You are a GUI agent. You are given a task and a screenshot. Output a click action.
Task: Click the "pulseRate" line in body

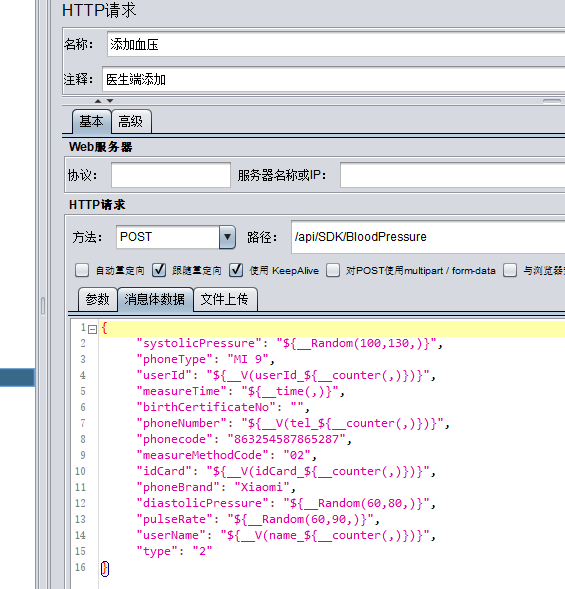click(258, 519)
